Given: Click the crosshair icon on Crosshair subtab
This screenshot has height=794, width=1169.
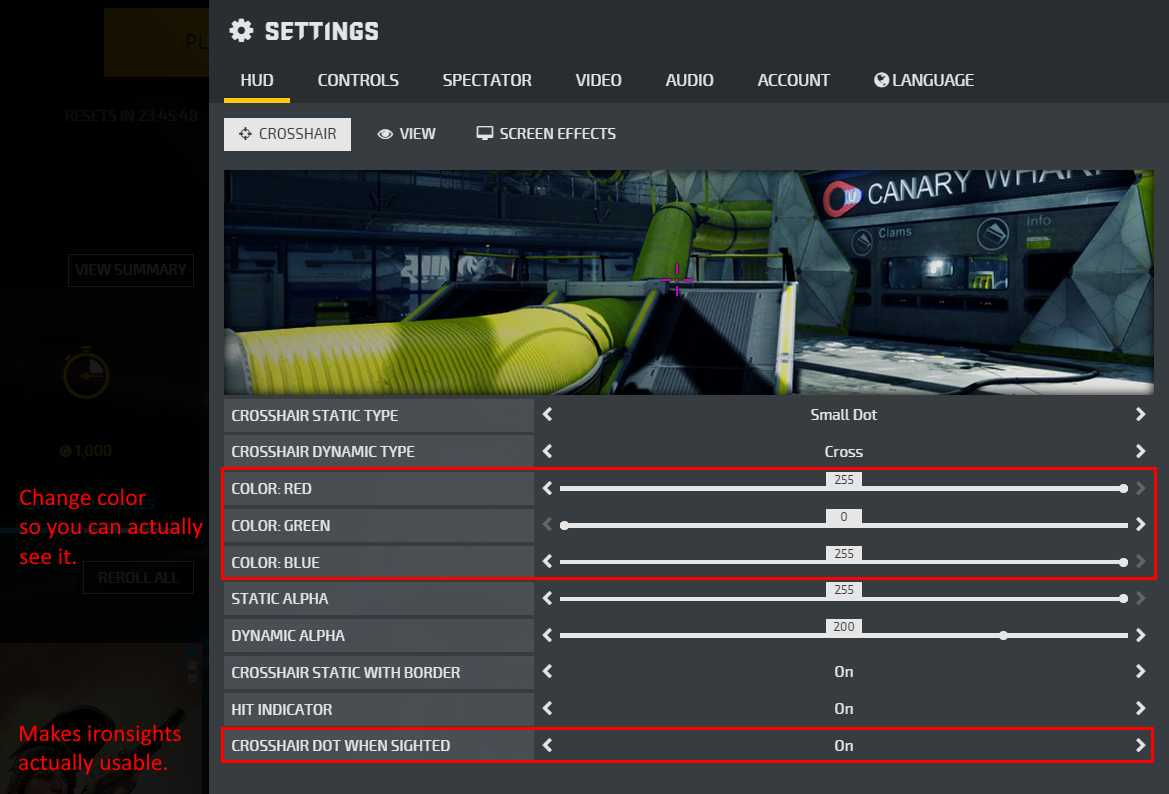Looking at the screenshot, I should pos(245,134).
